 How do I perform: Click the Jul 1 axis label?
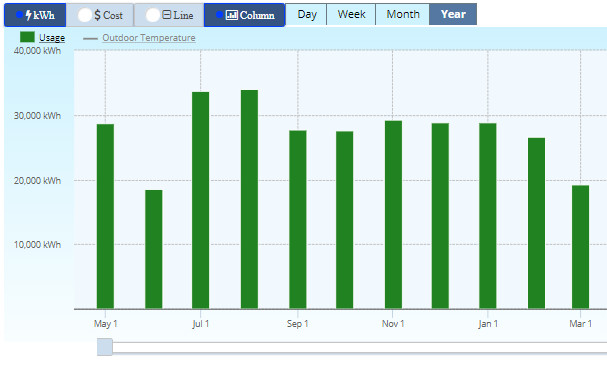201,324
